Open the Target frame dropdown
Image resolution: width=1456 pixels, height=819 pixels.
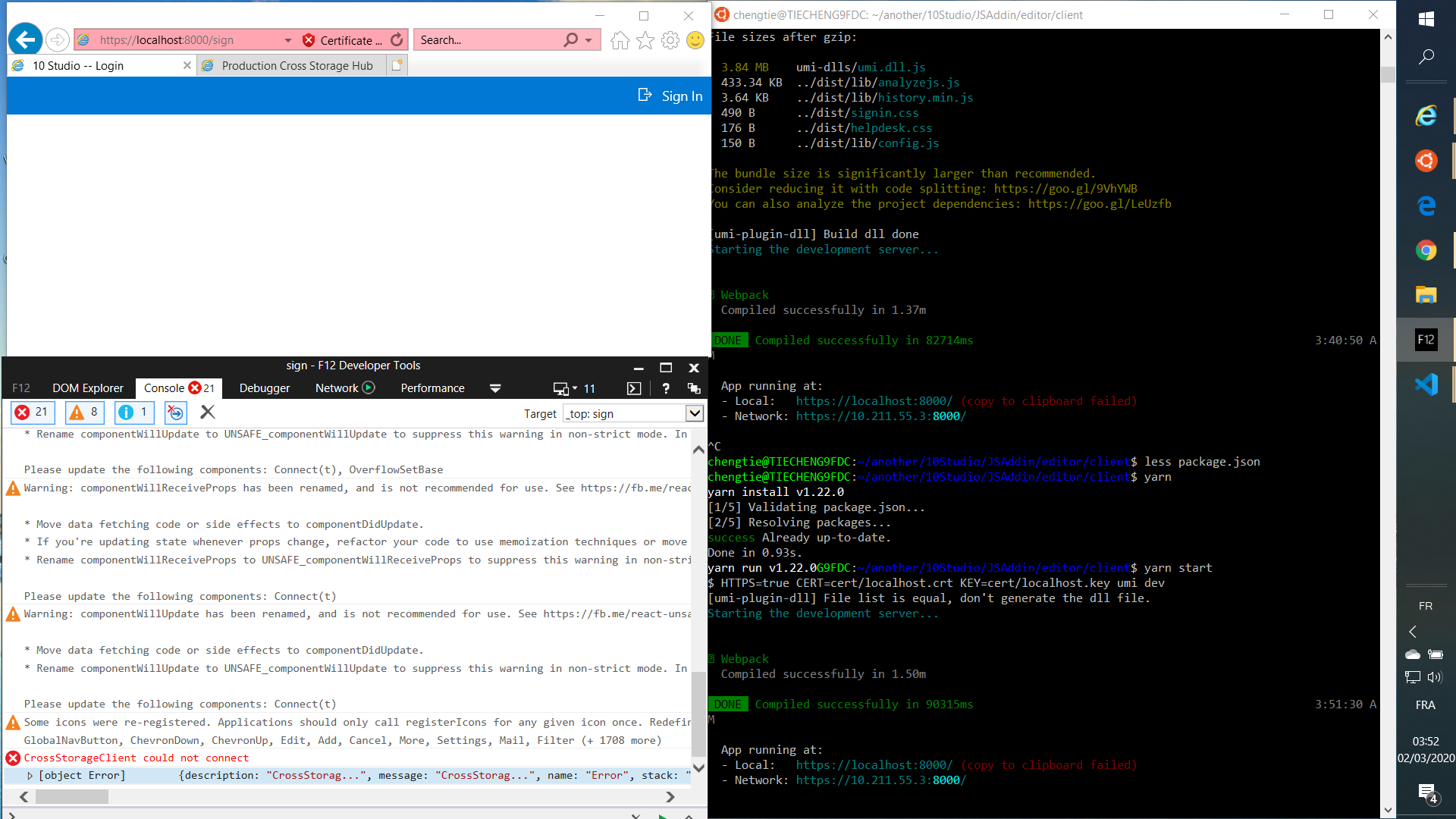click(x=694, y=413)
